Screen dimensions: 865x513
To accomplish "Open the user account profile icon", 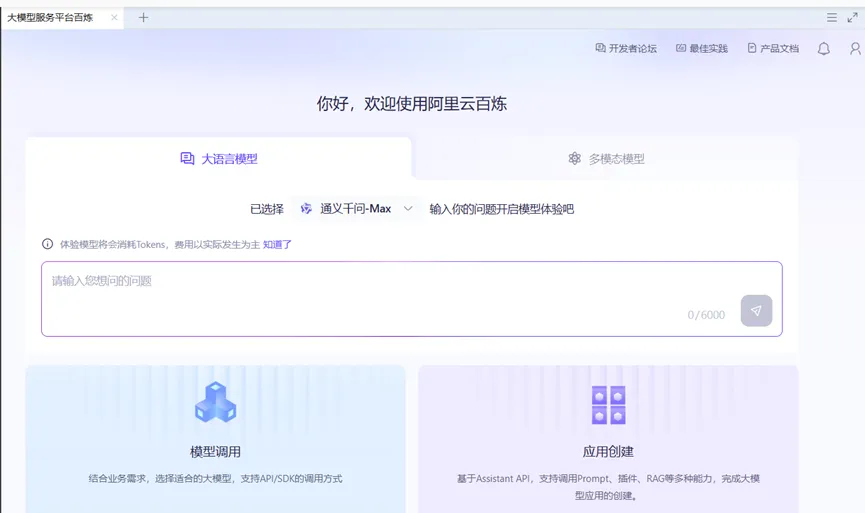I will (x=856, y=49).
